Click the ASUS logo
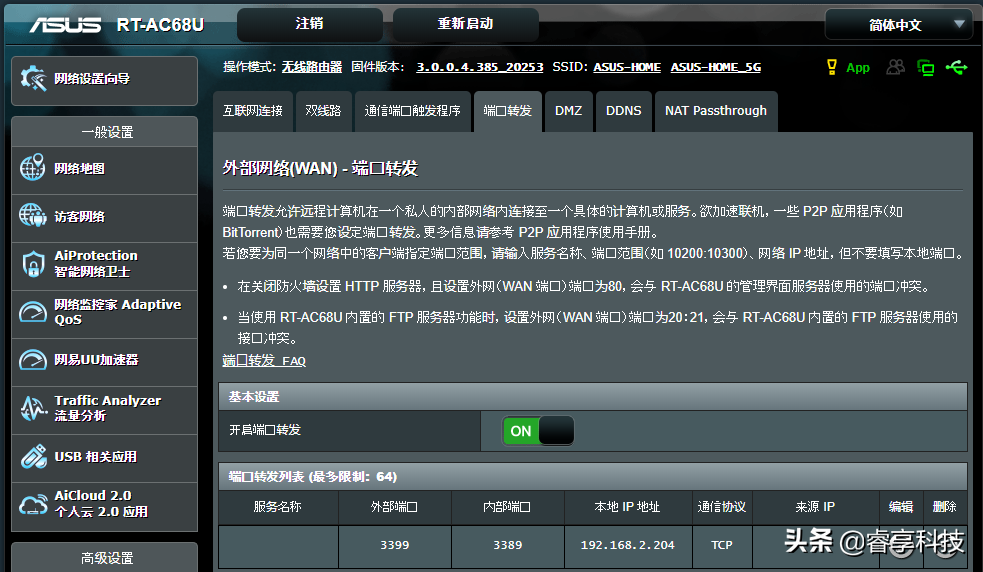Screen dimensions: 983x572 [x=65, y=24]
